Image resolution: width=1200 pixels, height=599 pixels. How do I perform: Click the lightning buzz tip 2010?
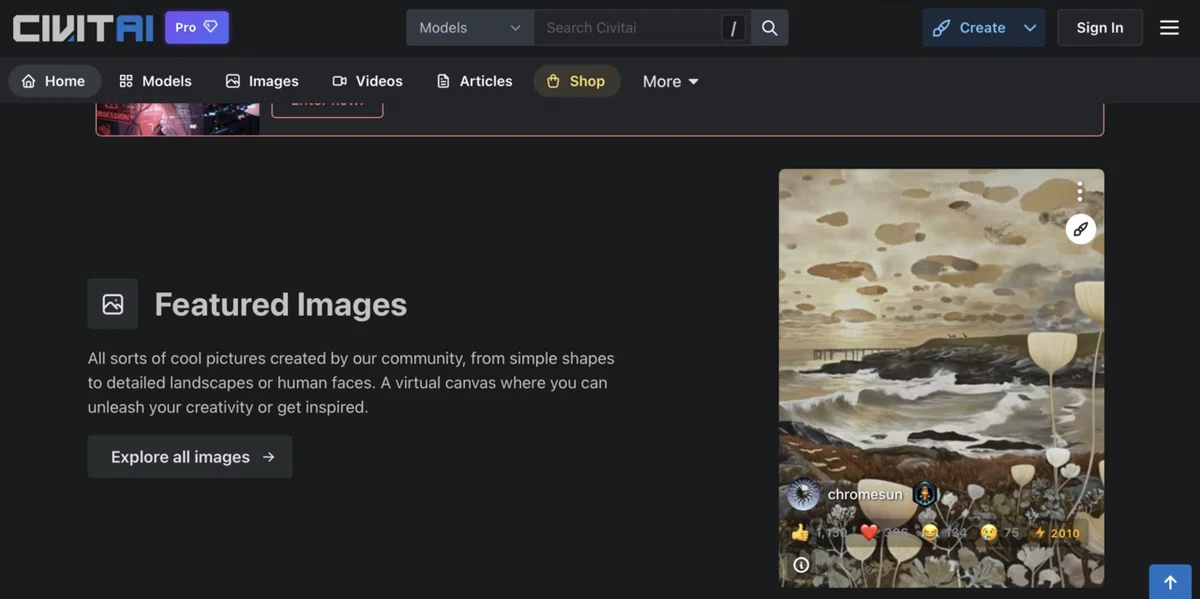[1057, 533]
